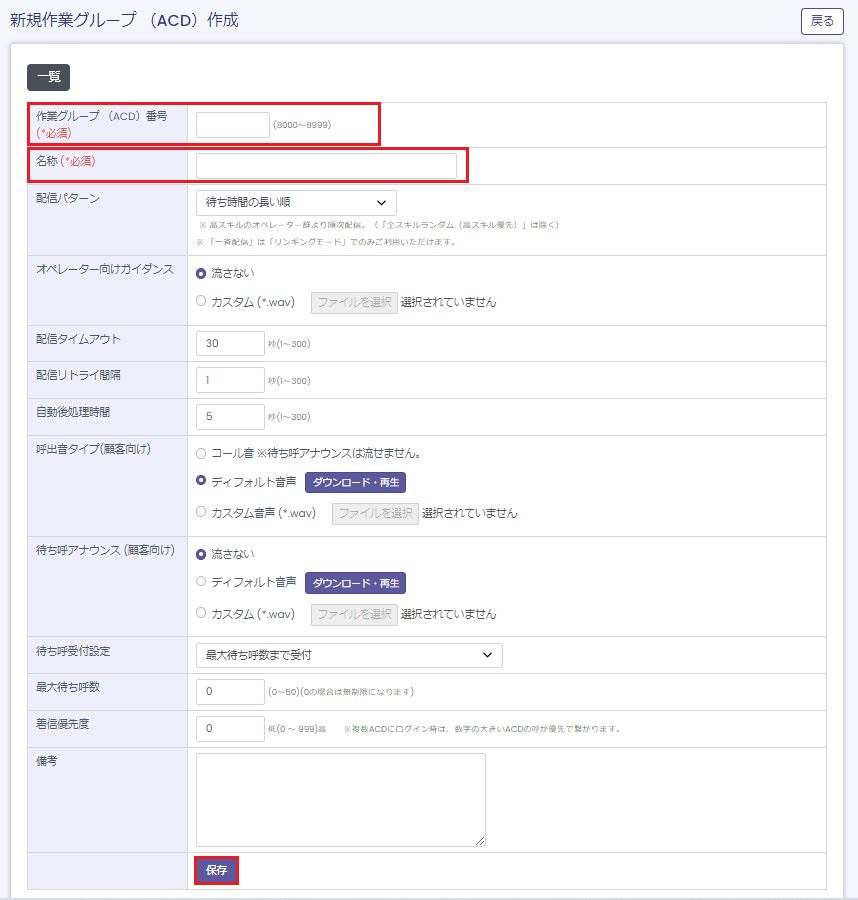Click ダウンロード・再生 for 呼出音タイプ default voice
858x900 pixels.
click(x=355, y=482)
